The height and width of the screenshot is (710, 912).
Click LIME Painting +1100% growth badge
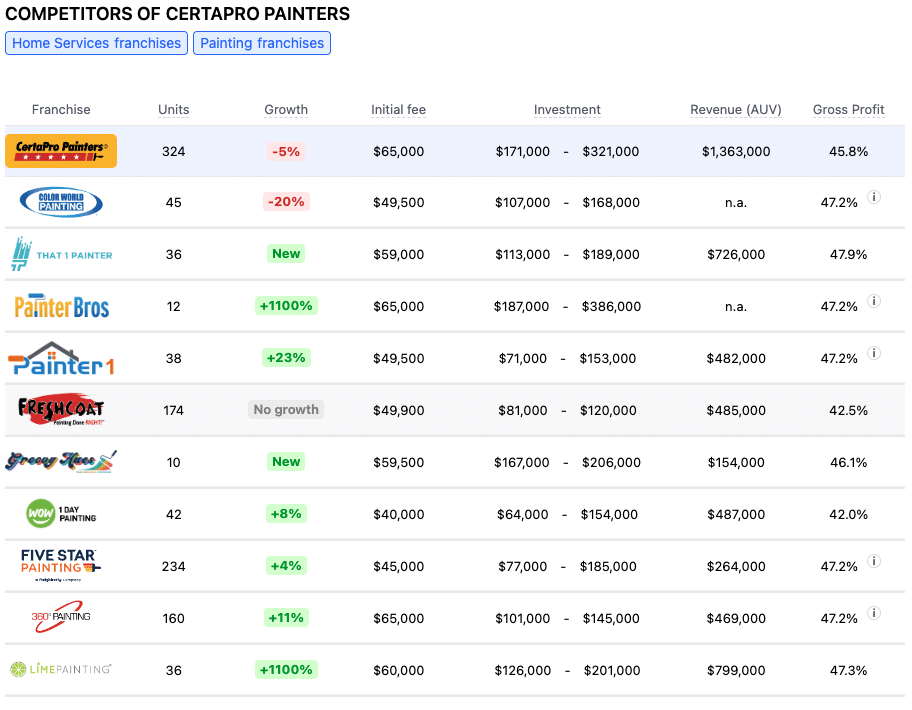286,669
